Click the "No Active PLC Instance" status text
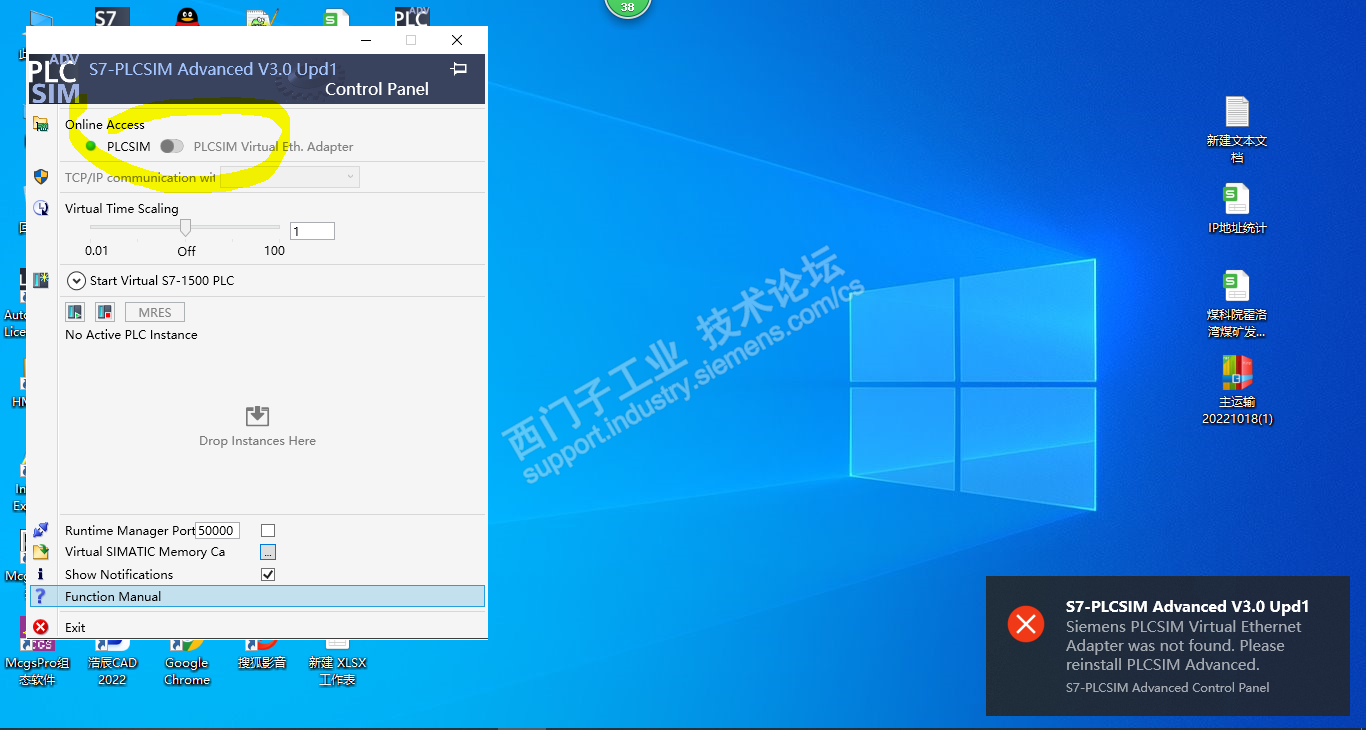 131,335
